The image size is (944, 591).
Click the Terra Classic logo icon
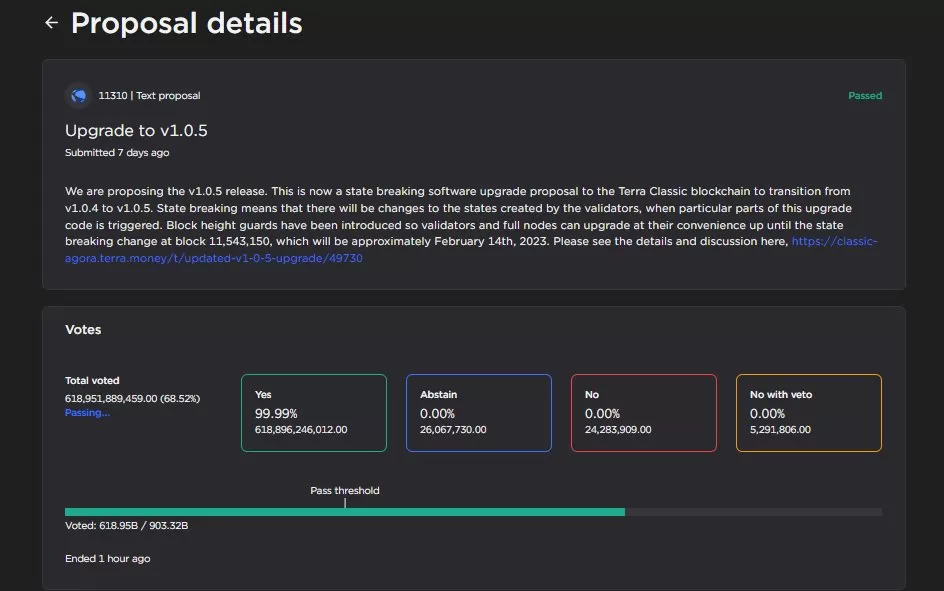point(78,95)
